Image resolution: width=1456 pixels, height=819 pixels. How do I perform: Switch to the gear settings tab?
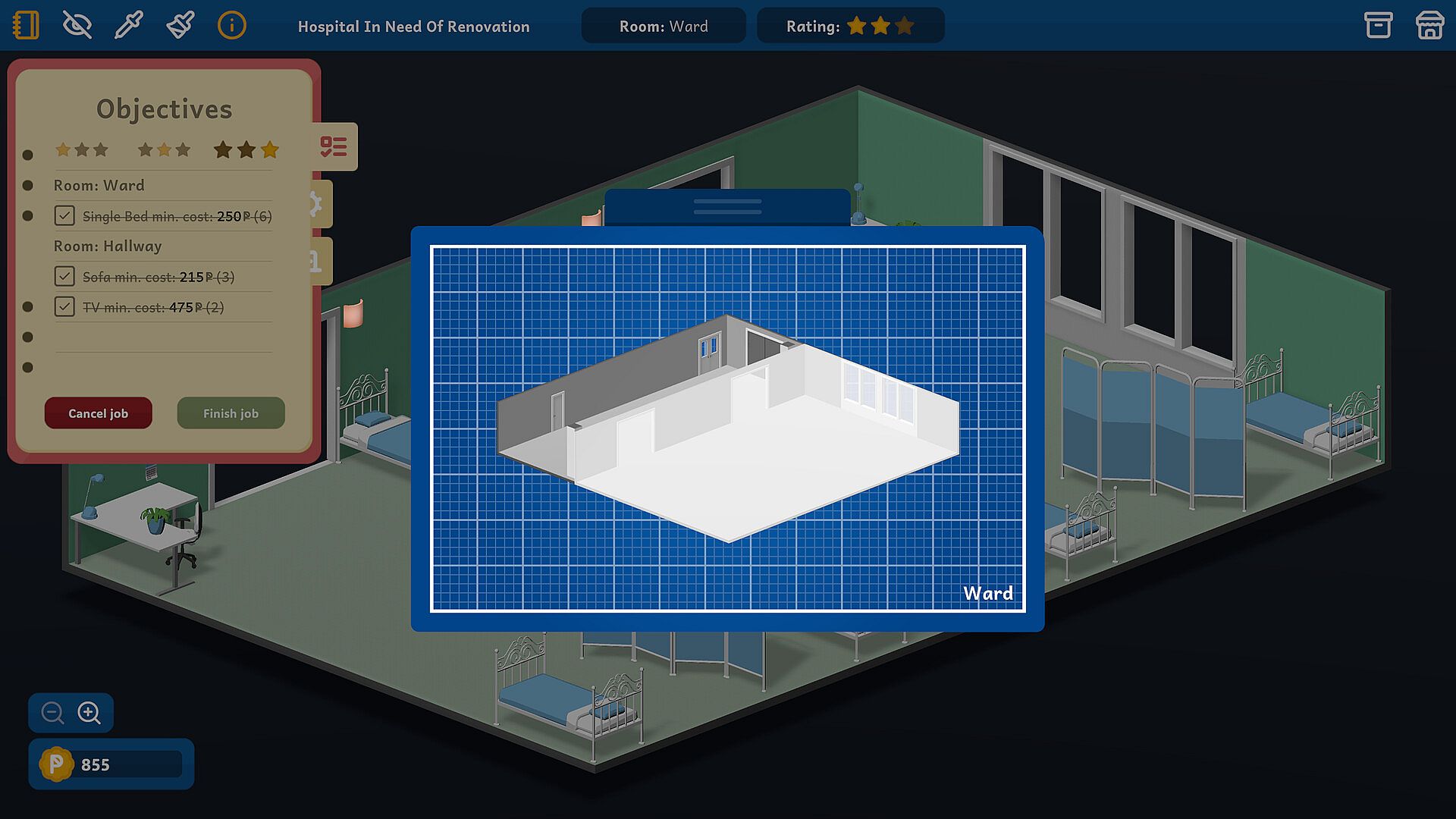[x=322, y=204]
